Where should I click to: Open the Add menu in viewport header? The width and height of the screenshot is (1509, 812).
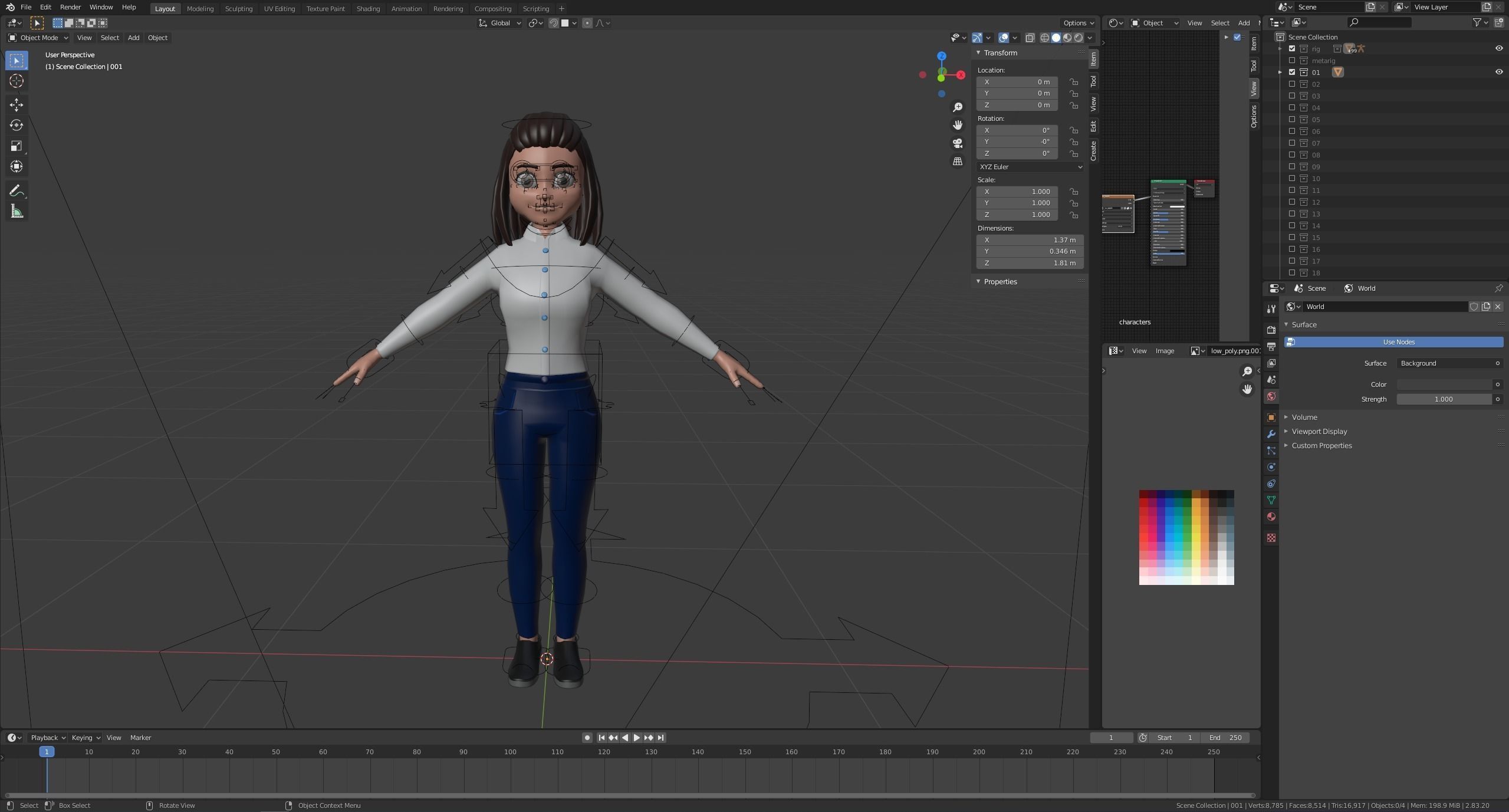point(134,38)
